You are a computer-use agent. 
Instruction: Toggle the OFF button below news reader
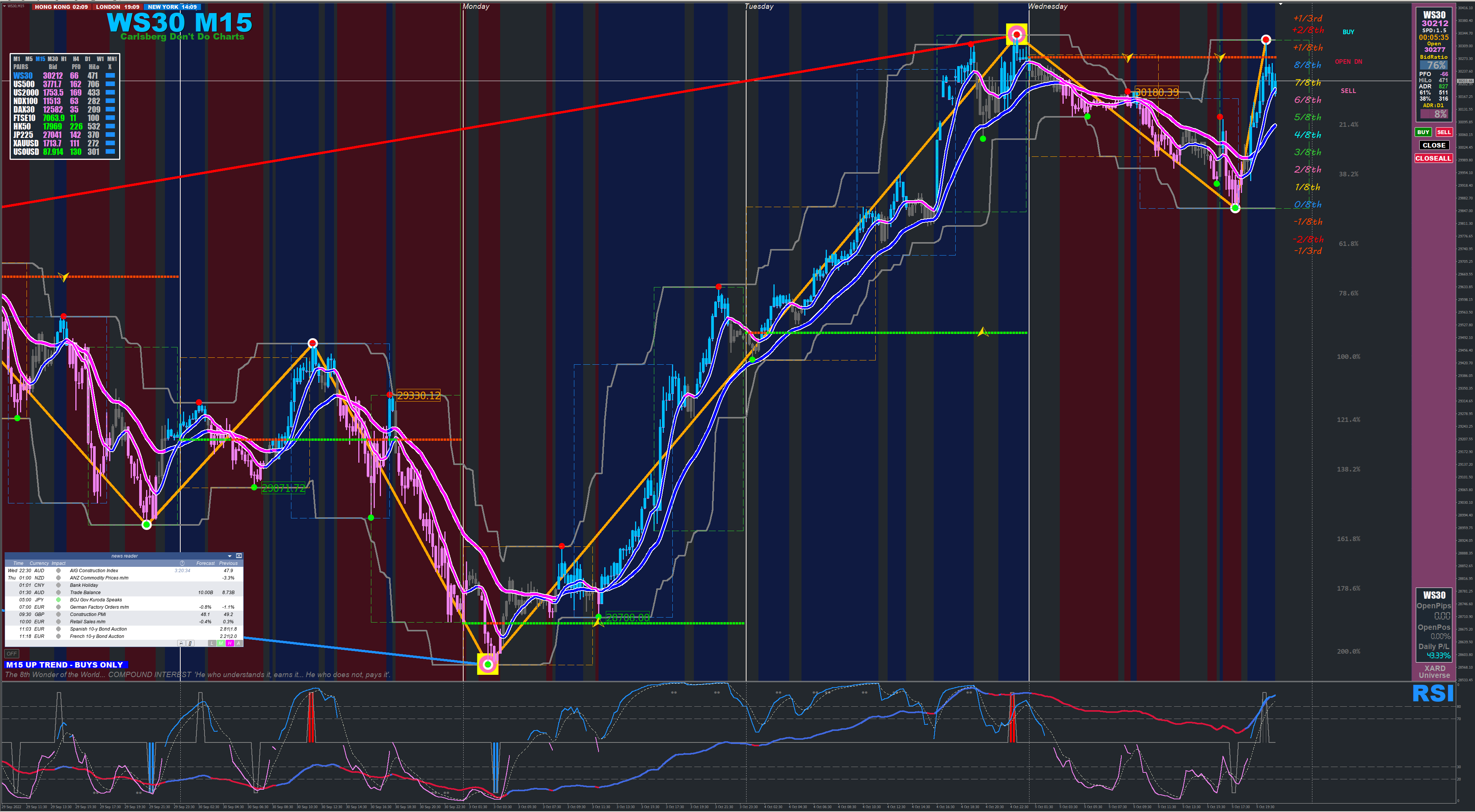[12, 654]
